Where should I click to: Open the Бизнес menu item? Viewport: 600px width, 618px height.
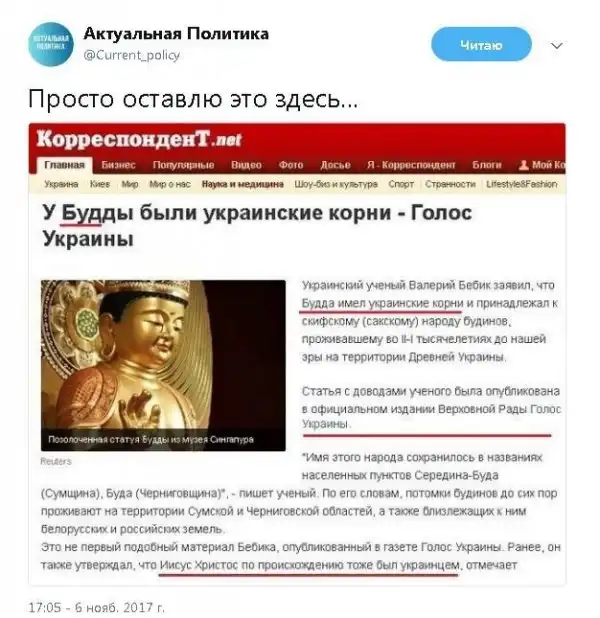pos(118,165)
